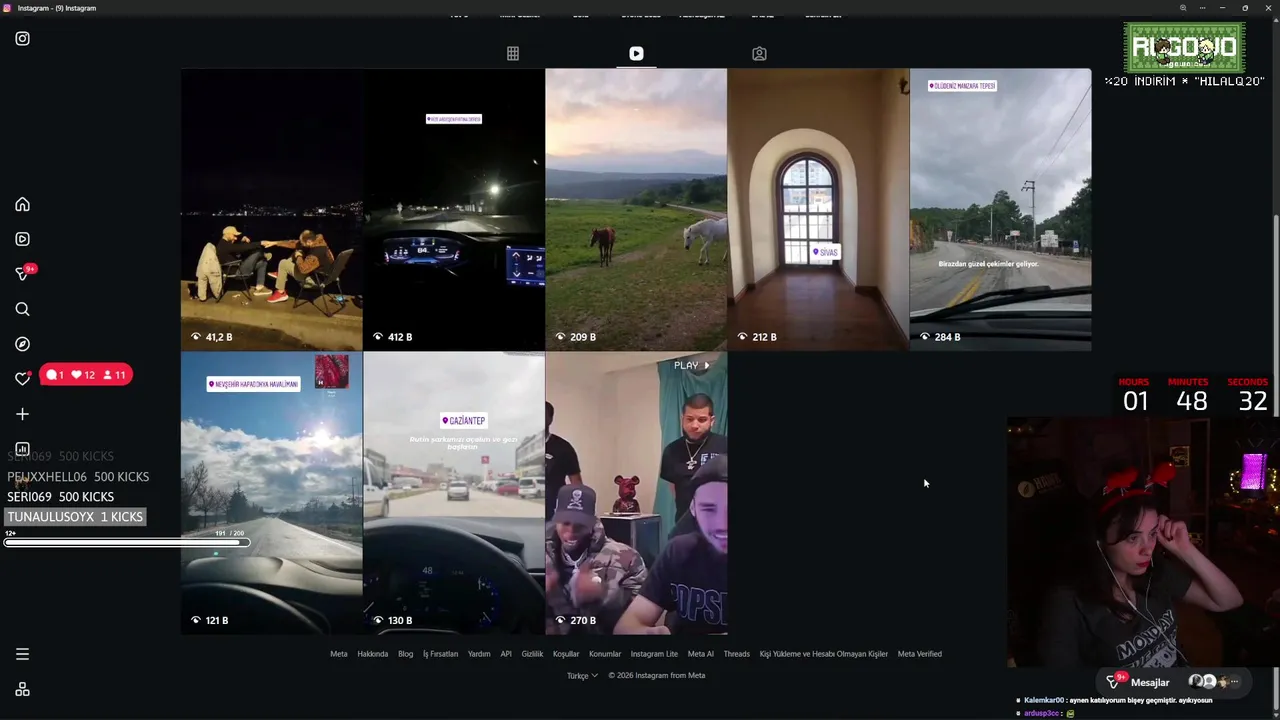
Task: Open the Hakkında footer link
Action: pyautogui.click(x=372, y=654)
